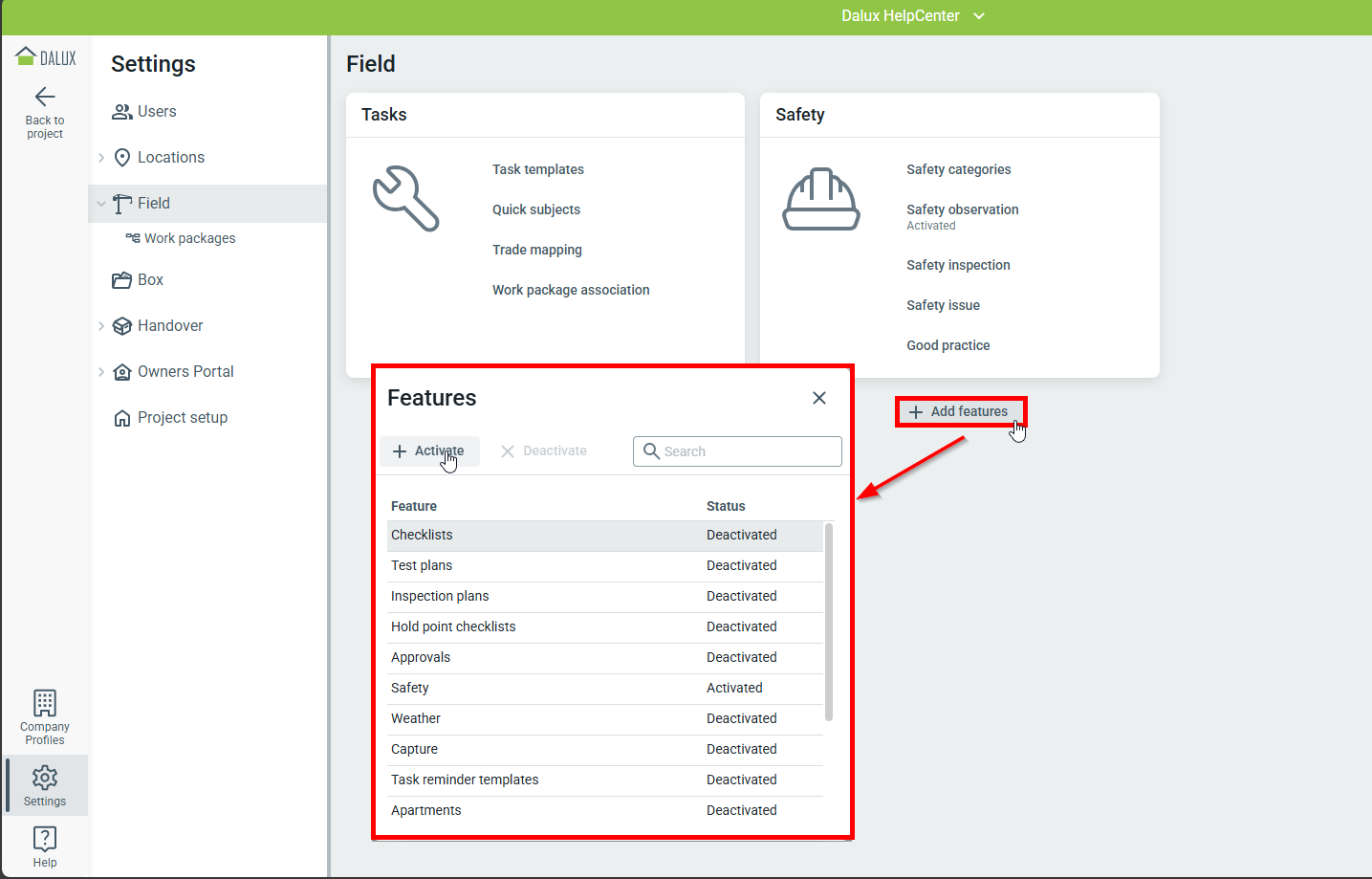Expand the Handover section arrow
The height and width of the screenshot is (879, 1372).
101,326
